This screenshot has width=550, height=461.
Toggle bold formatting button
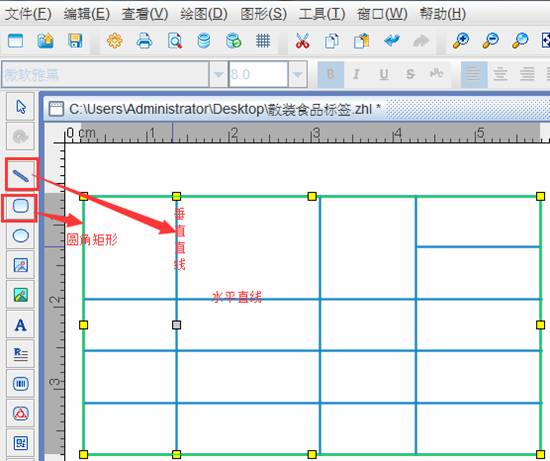pyautogui.click(x=330, y=74)
